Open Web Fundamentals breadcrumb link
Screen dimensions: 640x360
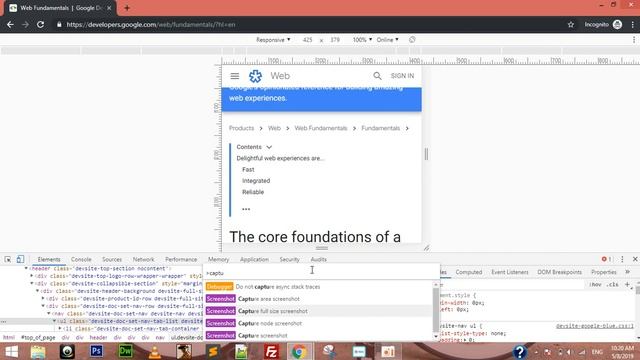coord(320,128)
